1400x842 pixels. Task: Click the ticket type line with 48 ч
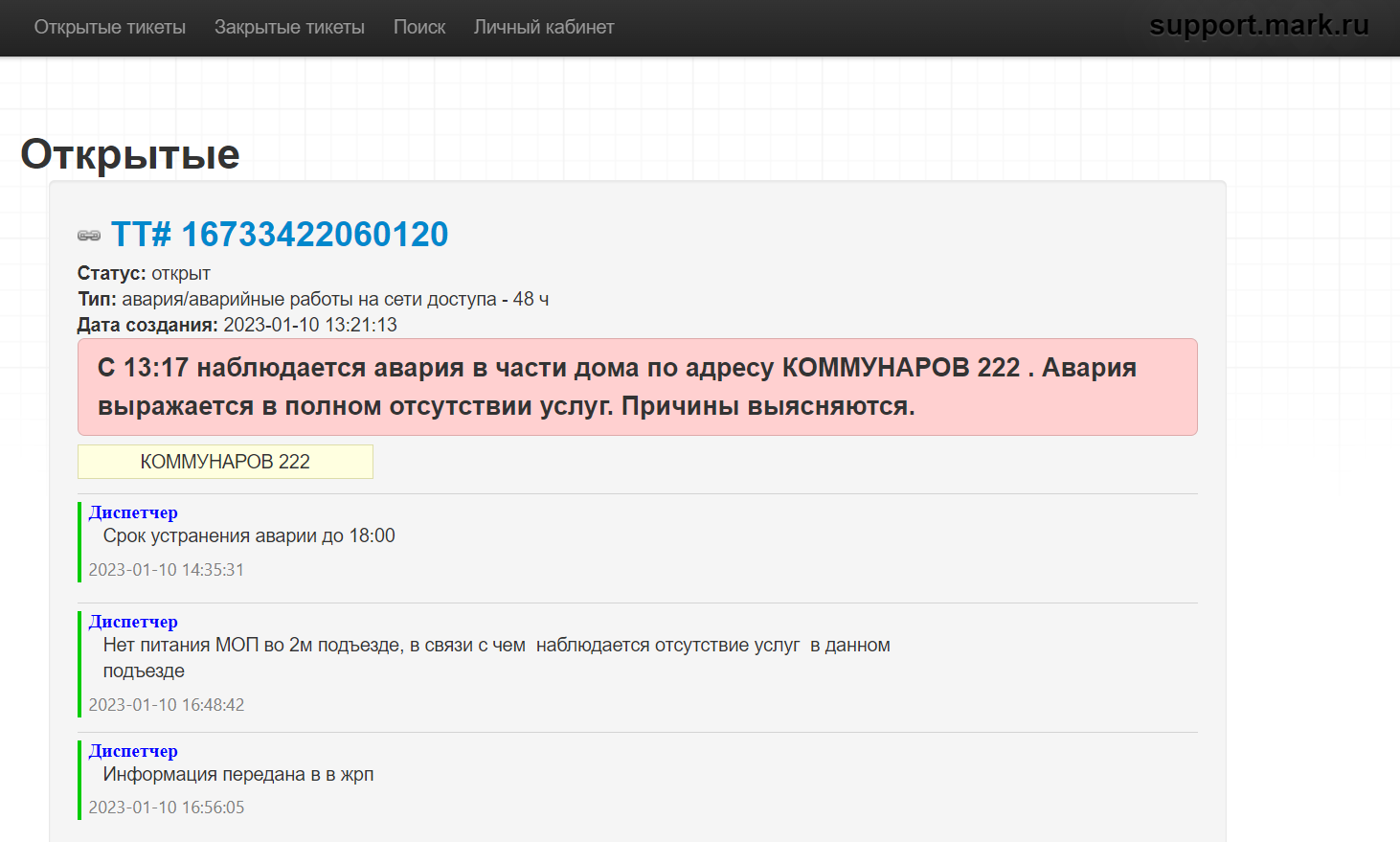[313, 299]
